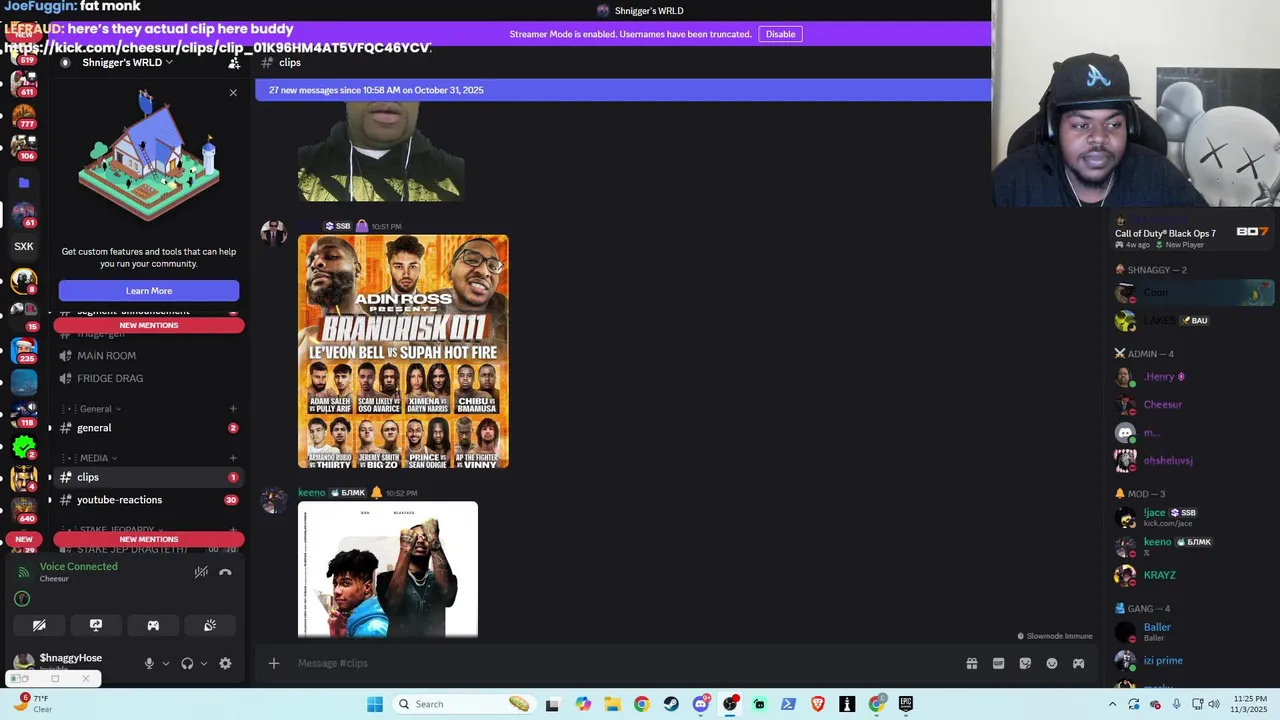Open File Explorer from the taskbar
Image resolution: width=1280 pixels, height=720 pixels.
pyautogui.click(x=612, y=704)
